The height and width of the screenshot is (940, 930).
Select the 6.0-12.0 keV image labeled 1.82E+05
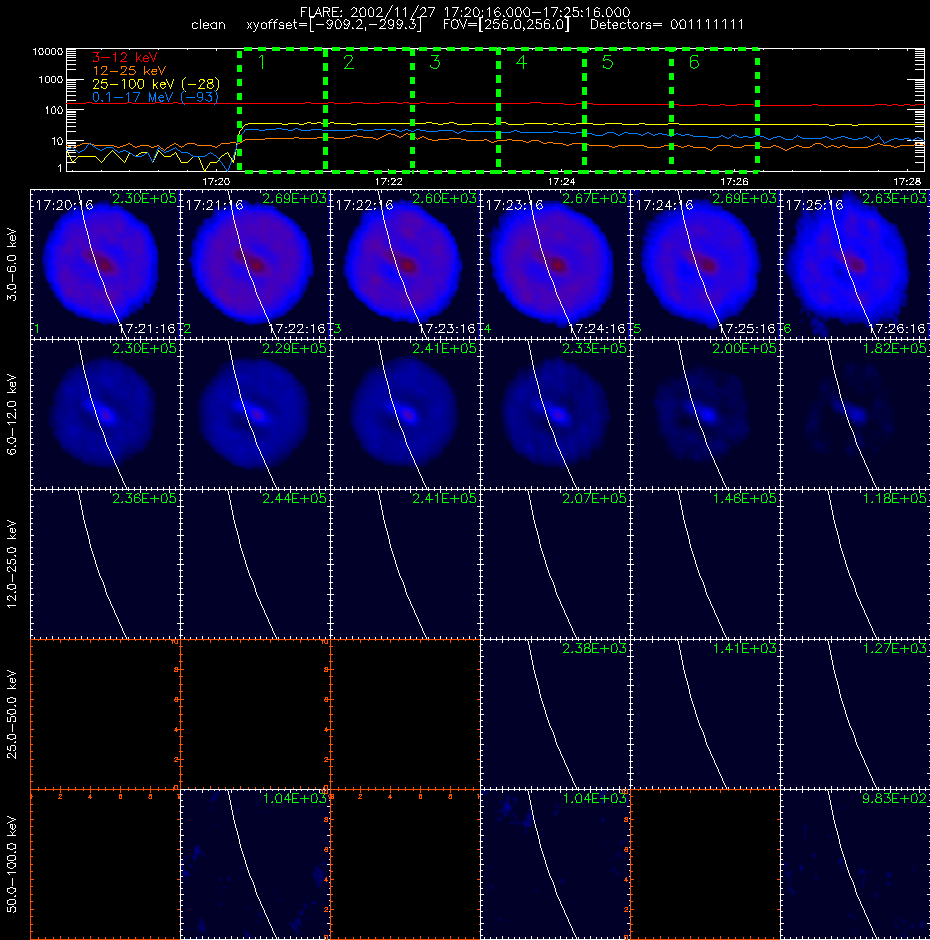(x=855, y=414)
